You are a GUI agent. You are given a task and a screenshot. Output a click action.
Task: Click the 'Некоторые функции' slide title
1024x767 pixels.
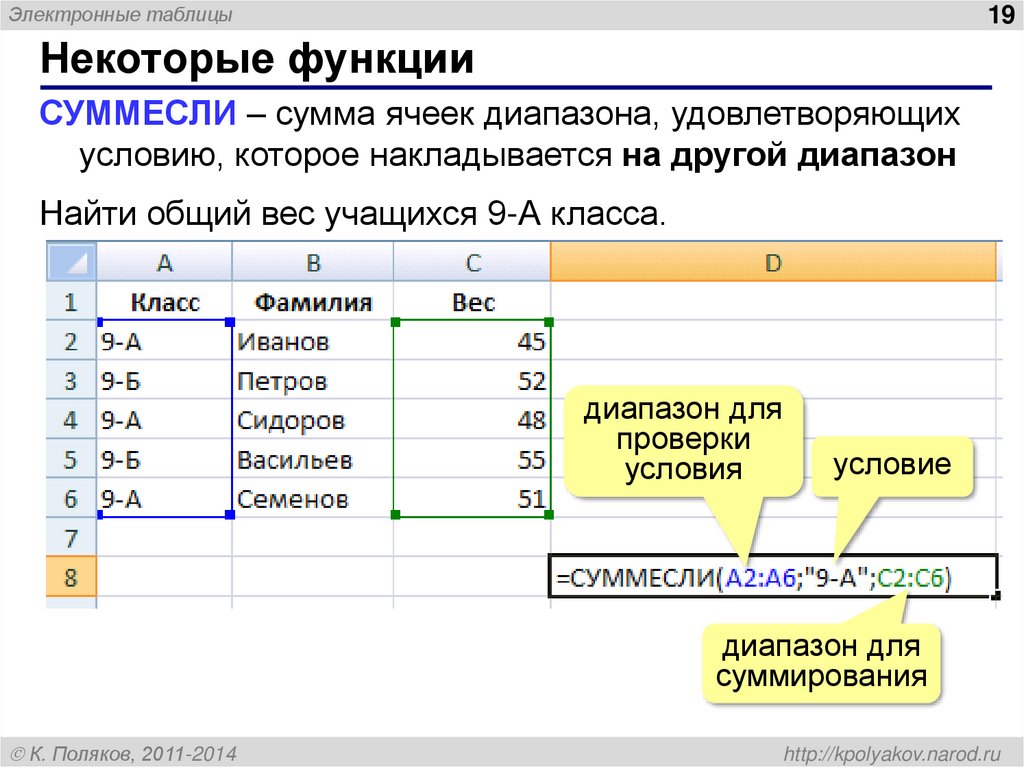(257, 59)
